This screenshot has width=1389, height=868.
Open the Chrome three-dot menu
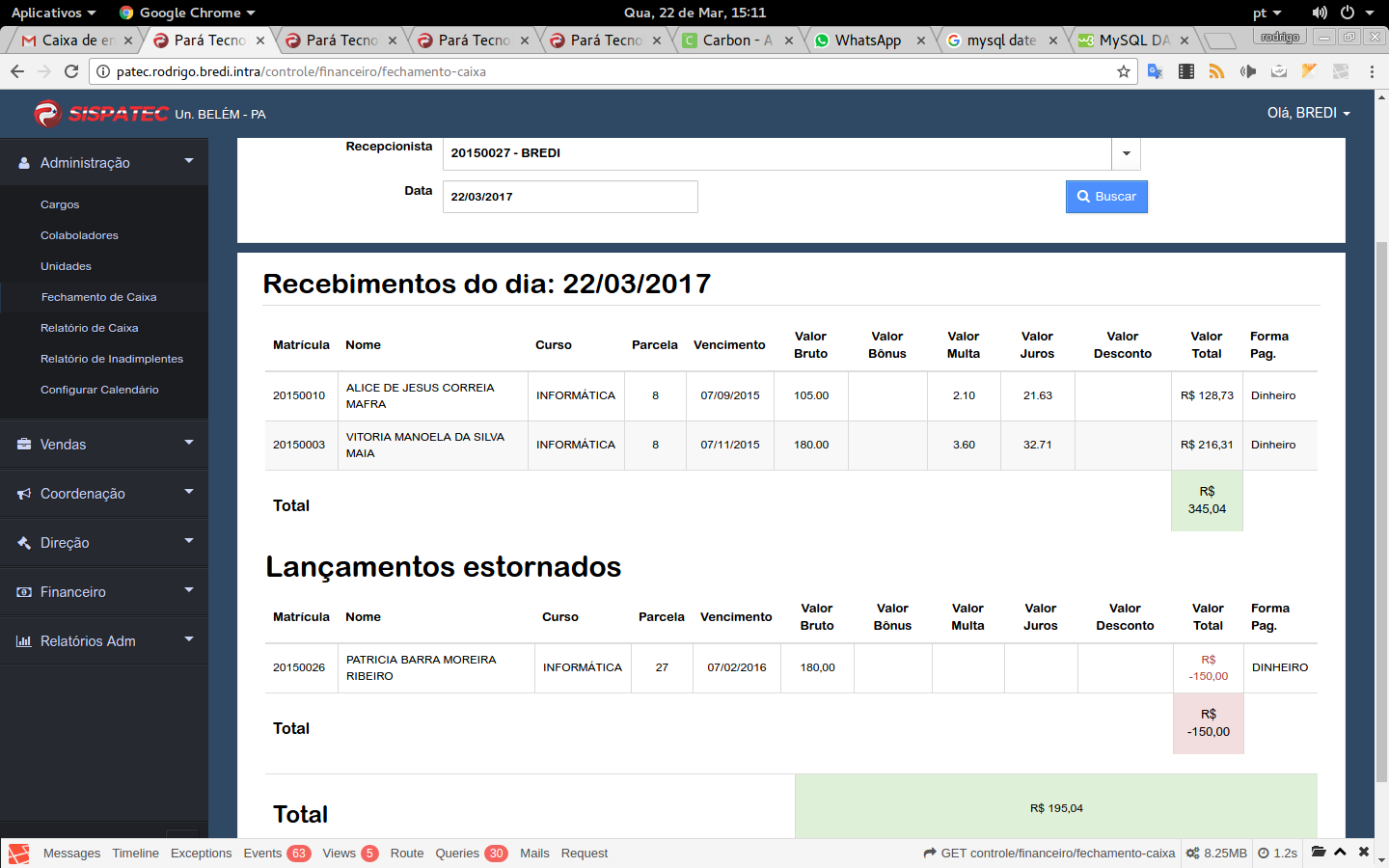tap(1372, 71)
